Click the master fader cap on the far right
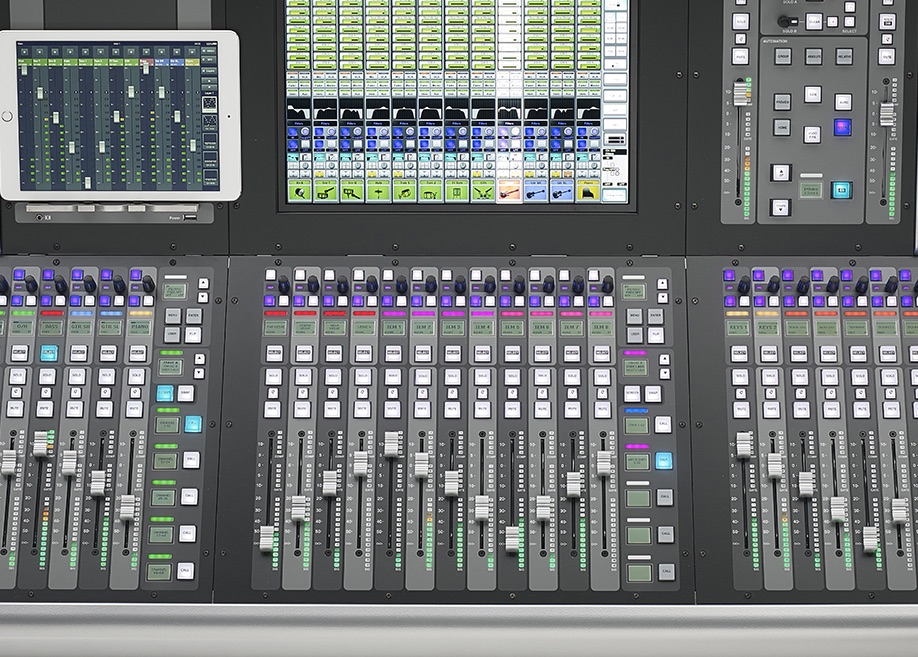The height and width of the screenshot is (657, 918). coord(886,112)
